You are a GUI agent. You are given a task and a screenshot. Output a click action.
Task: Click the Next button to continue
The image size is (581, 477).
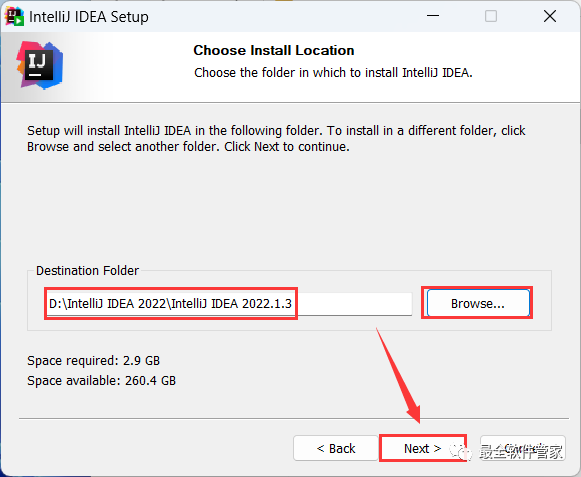point(422,448)
